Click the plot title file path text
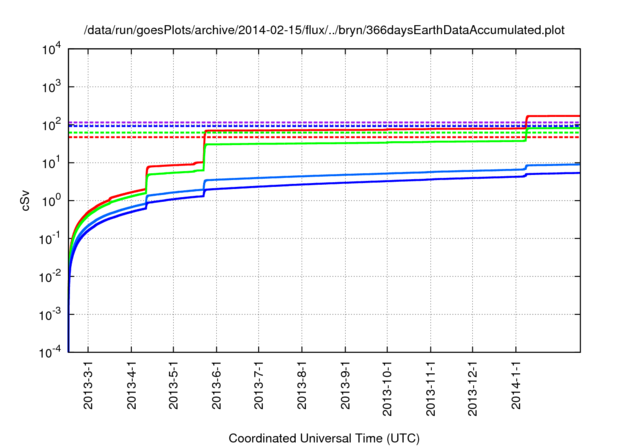The height and width of the screenshot is (448, 640). tap(323, 30)
